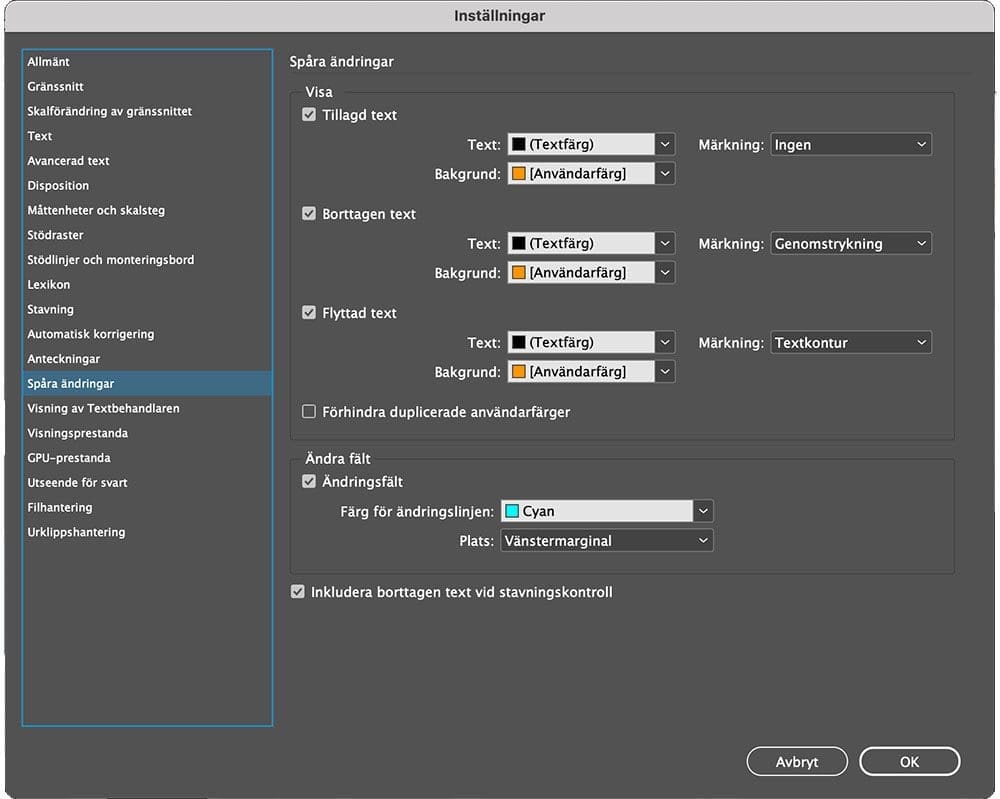Toggle the Borttagen text checkbox

point(309,214)
